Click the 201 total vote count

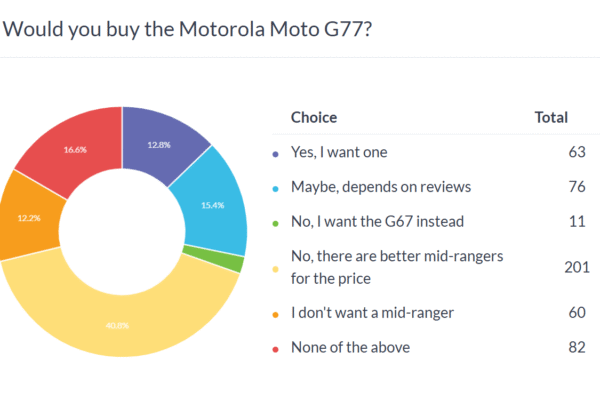pos(569,267)
